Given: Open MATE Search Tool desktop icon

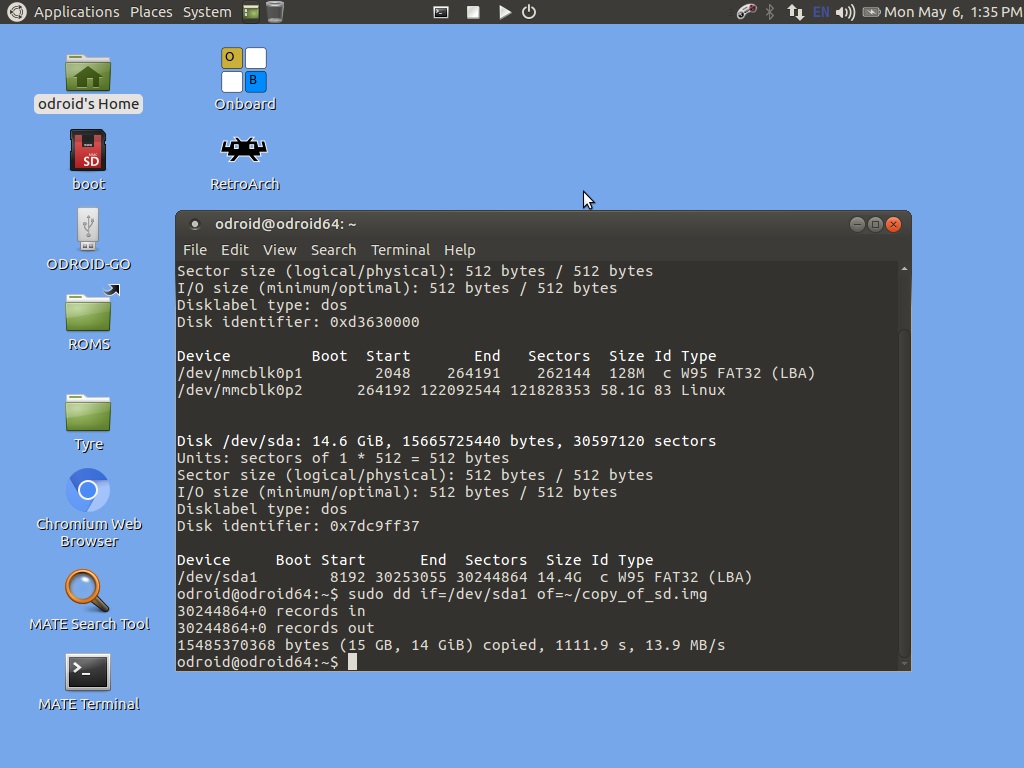Looking at the screenshot, I should tap(88, 591).
